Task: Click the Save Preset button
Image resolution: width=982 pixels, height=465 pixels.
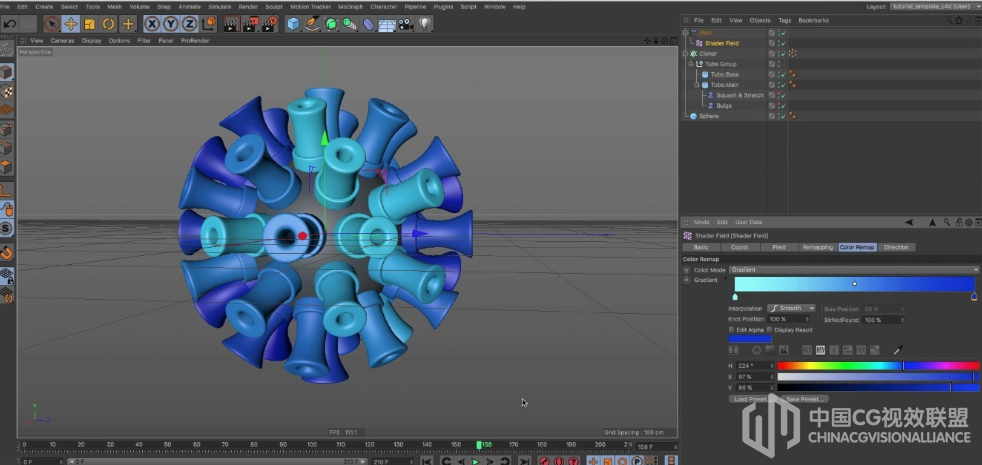Action: [x=804, y=399]
